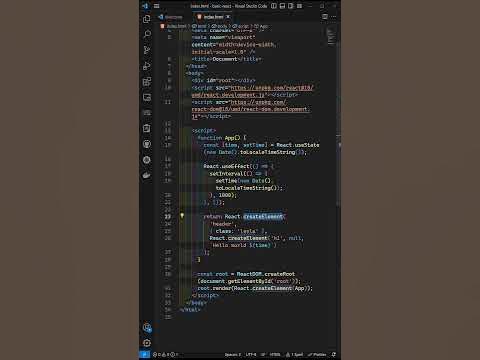Open Source Control view in activity bar
Viewport: 480px width, 360px height.
tap(147, 50)
